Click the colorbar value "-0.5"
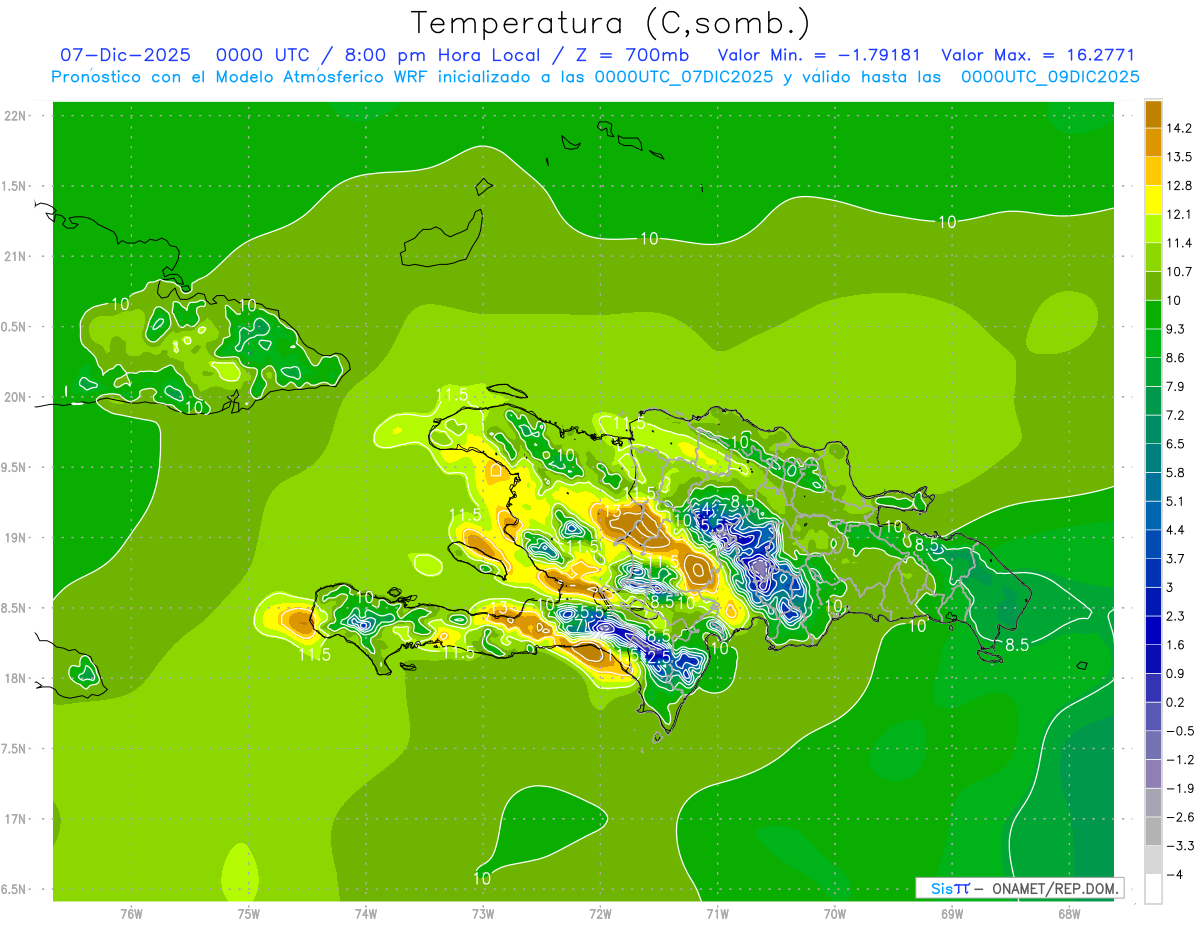Screen dimensions: 1200x927 point(1179,731)
